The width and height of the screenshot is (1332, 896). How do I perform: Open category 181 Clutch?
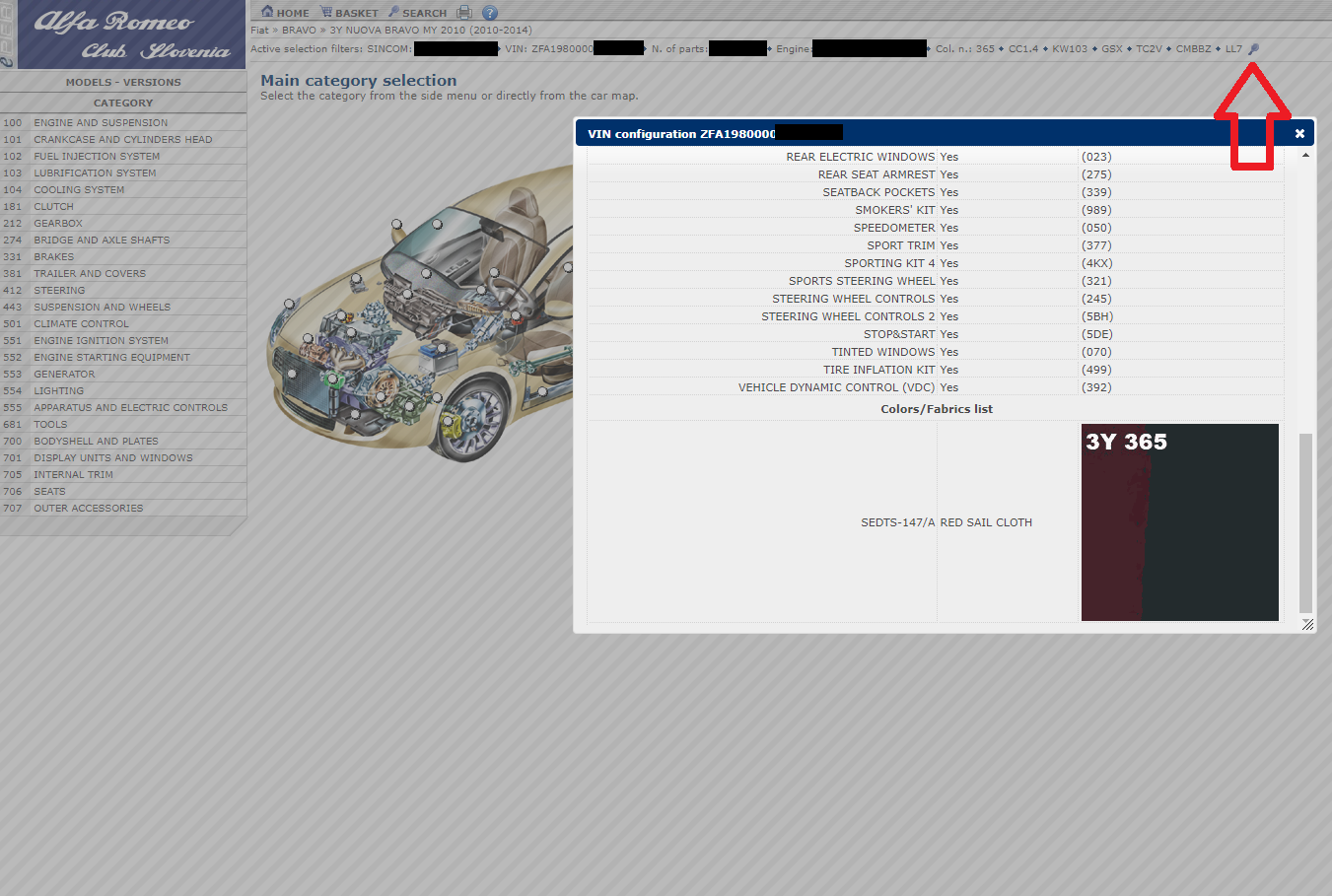[x=123, y=206]
